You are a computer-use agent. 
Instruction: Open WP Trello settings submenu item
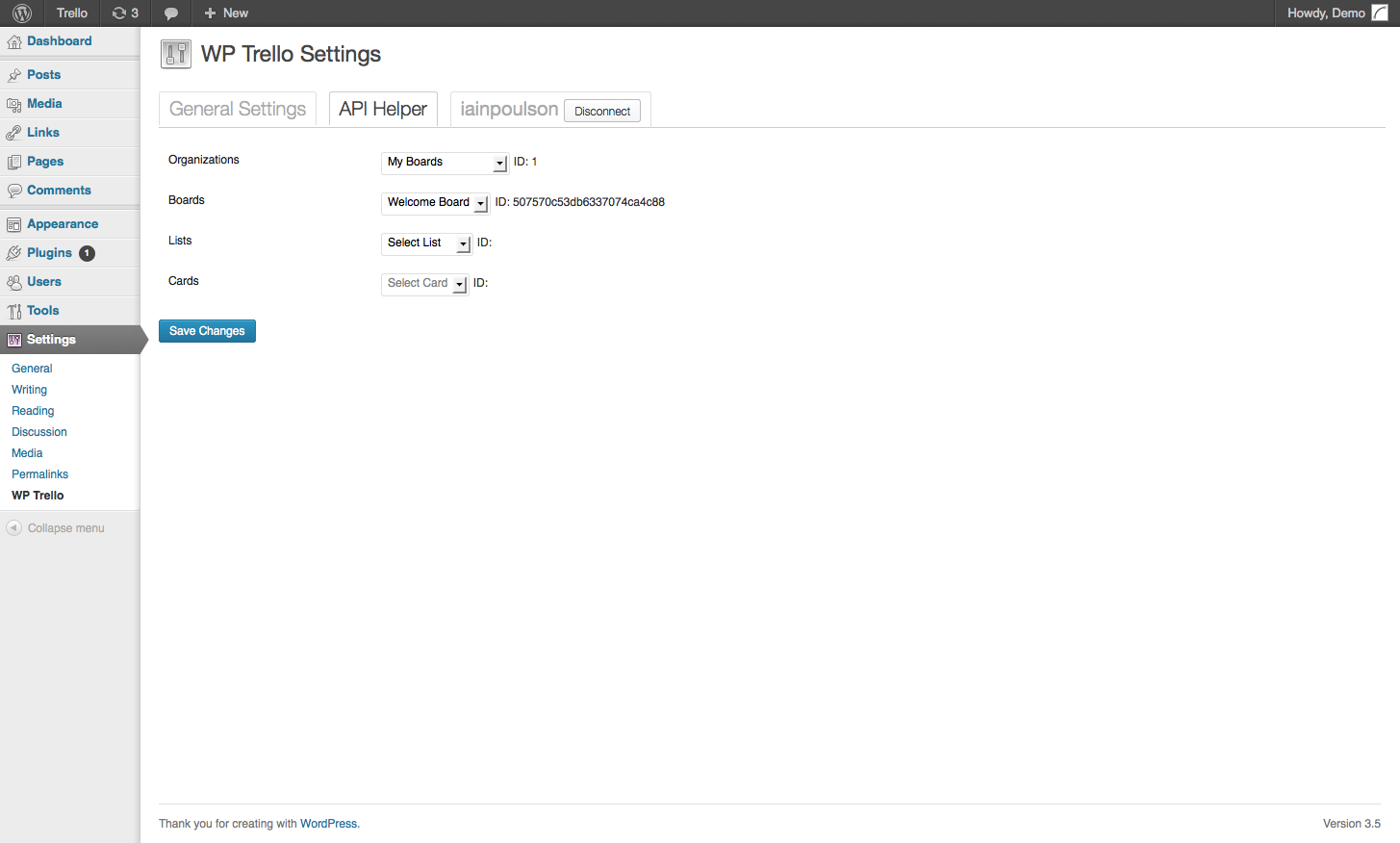click(38, 496)
